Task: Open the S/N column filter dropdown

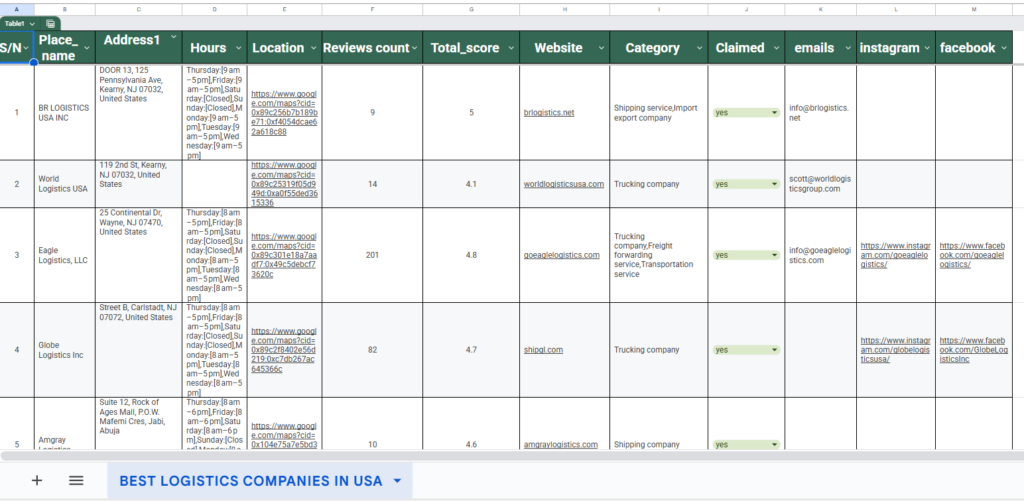Action: coord(26,48)
